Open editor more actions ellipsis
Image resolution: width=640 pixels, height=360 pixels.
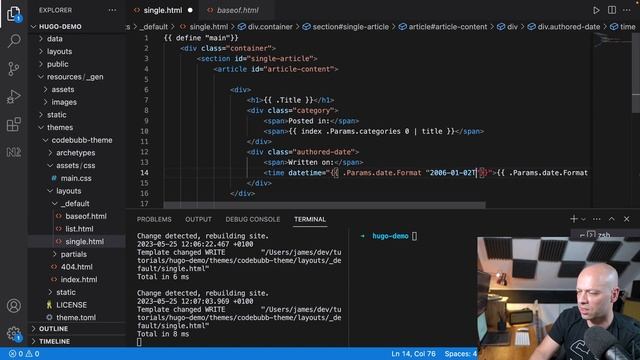(x=627, y=10)
